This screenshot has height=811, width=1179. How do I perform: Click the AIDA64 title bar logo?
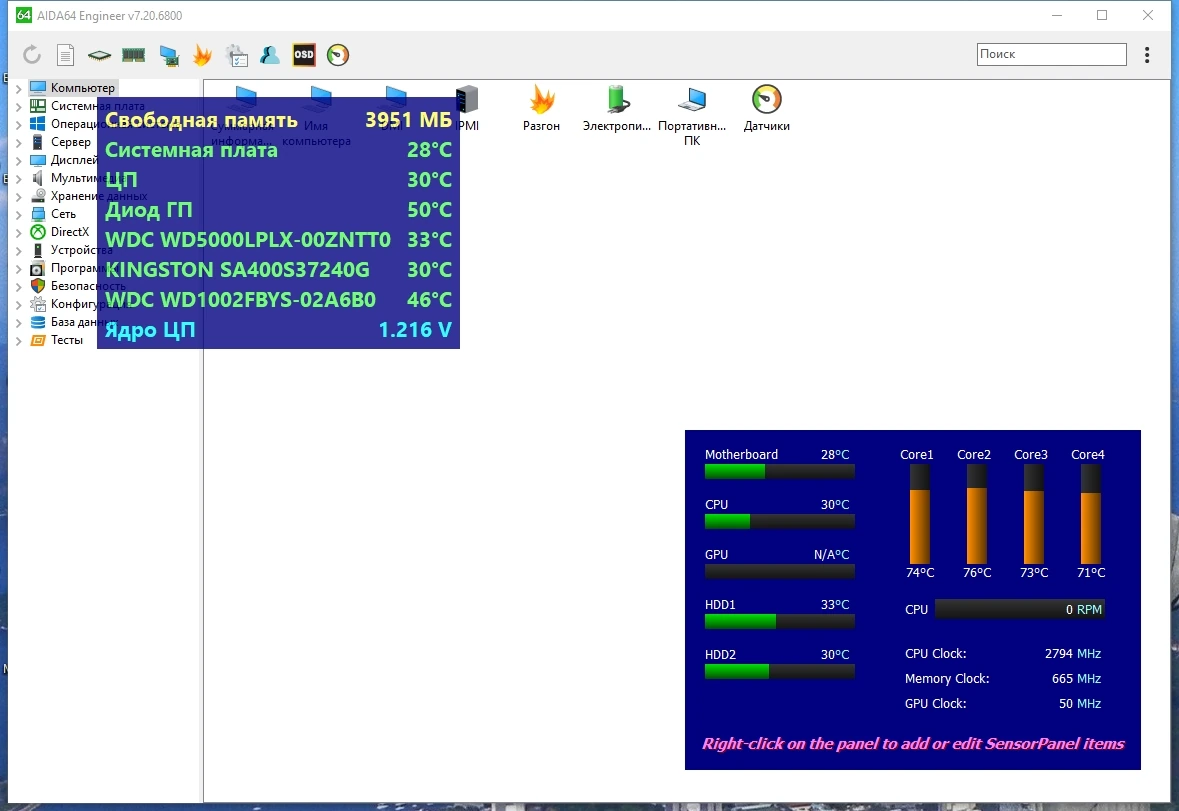[x=24, y=15]
